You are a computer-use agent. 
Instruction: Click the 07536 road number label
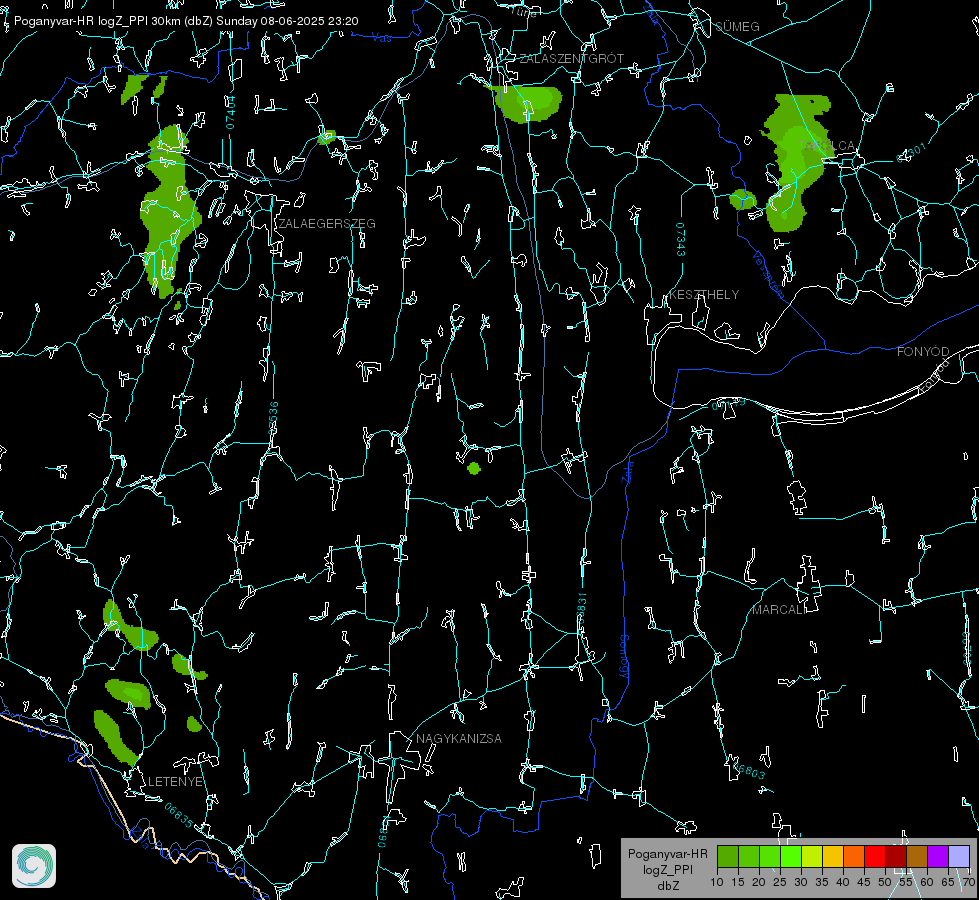pos(273,418)
